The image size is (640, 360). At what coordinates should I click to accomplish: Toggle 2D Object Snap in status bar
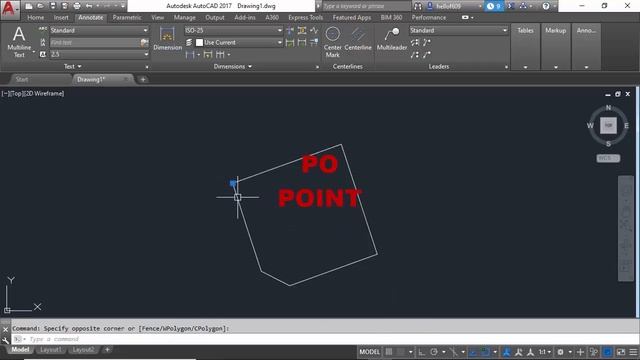click(485, 352)
